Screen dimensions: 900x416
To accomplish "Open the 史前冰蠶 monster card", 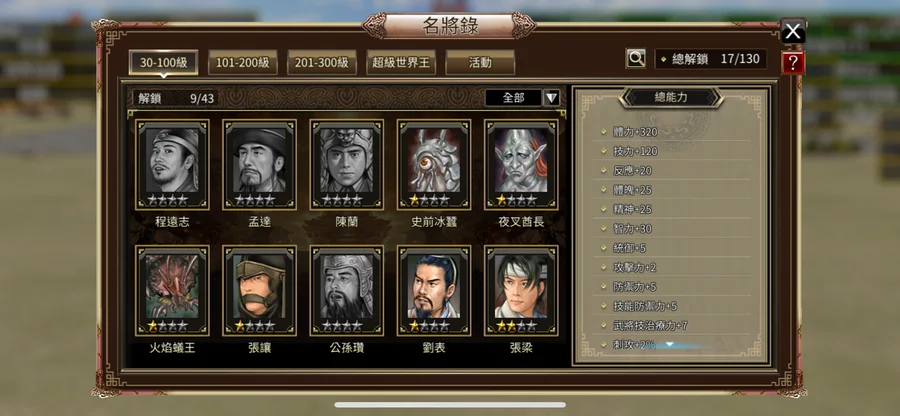I will (434, 165).
